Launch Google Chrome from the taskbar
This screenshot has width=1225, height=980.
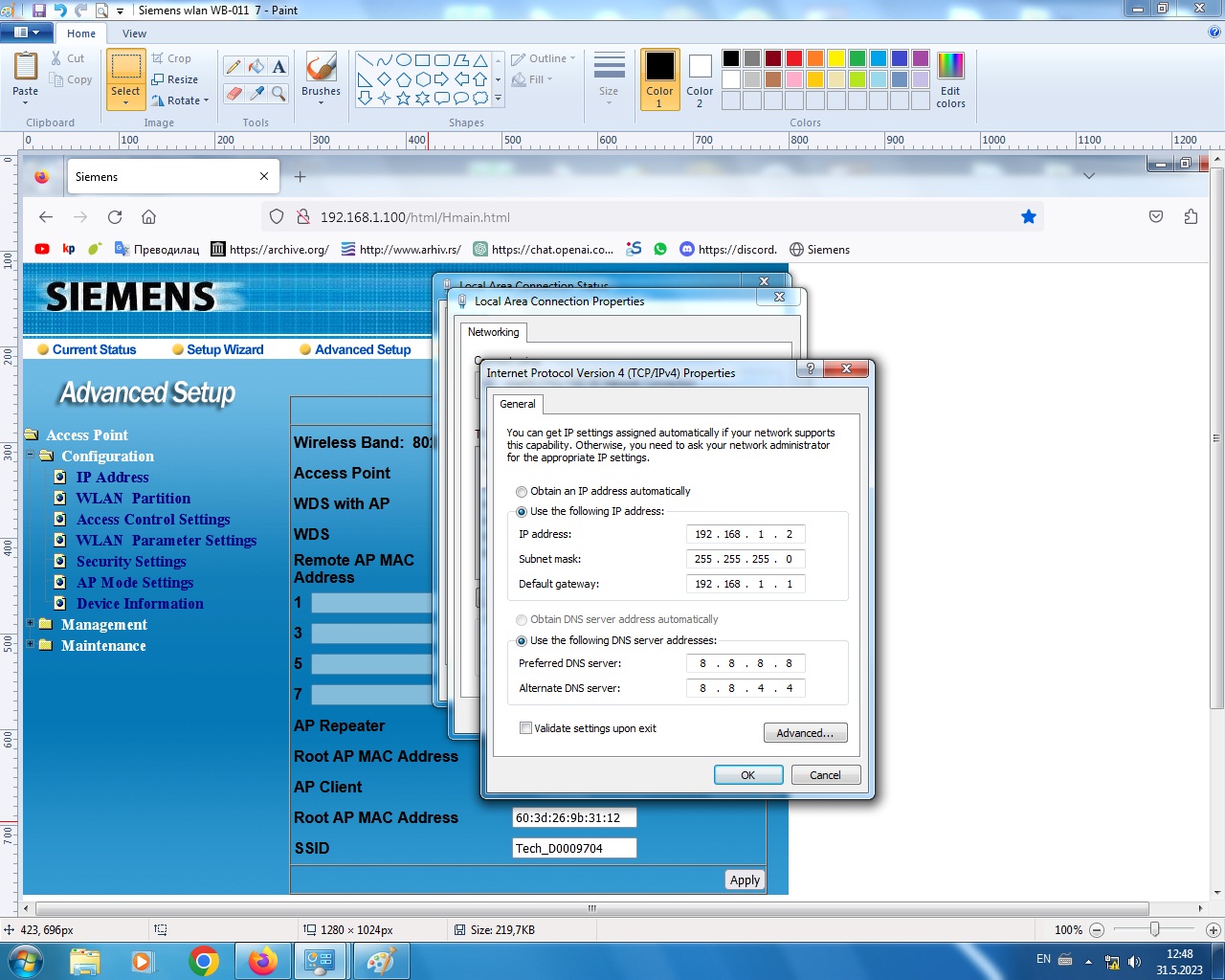203,961
